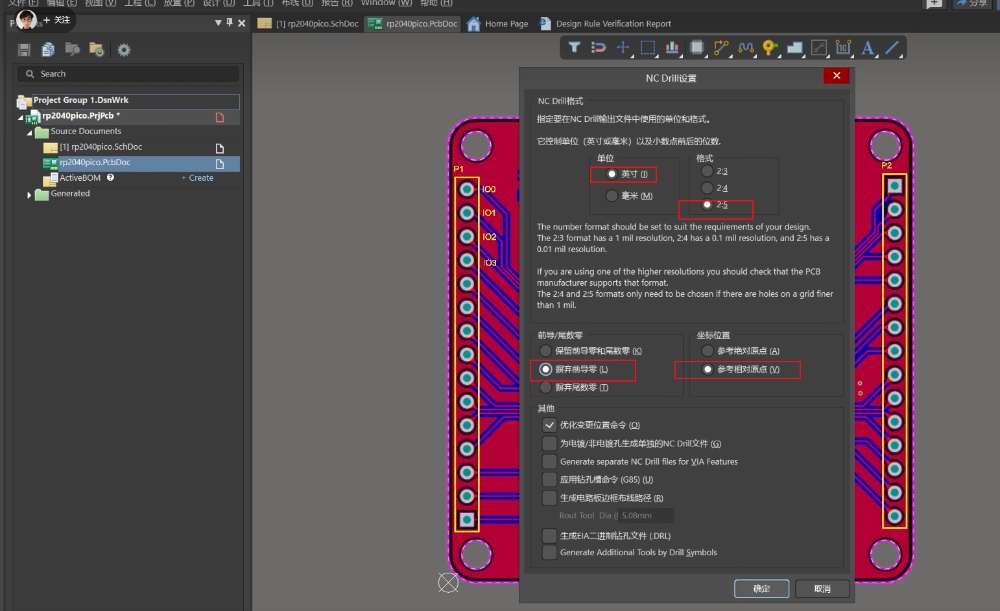This screenshot has width=1000, height=611.
Task: Place a via with the yellow icon
Action: pyautogui.click(x=770, y=48)
